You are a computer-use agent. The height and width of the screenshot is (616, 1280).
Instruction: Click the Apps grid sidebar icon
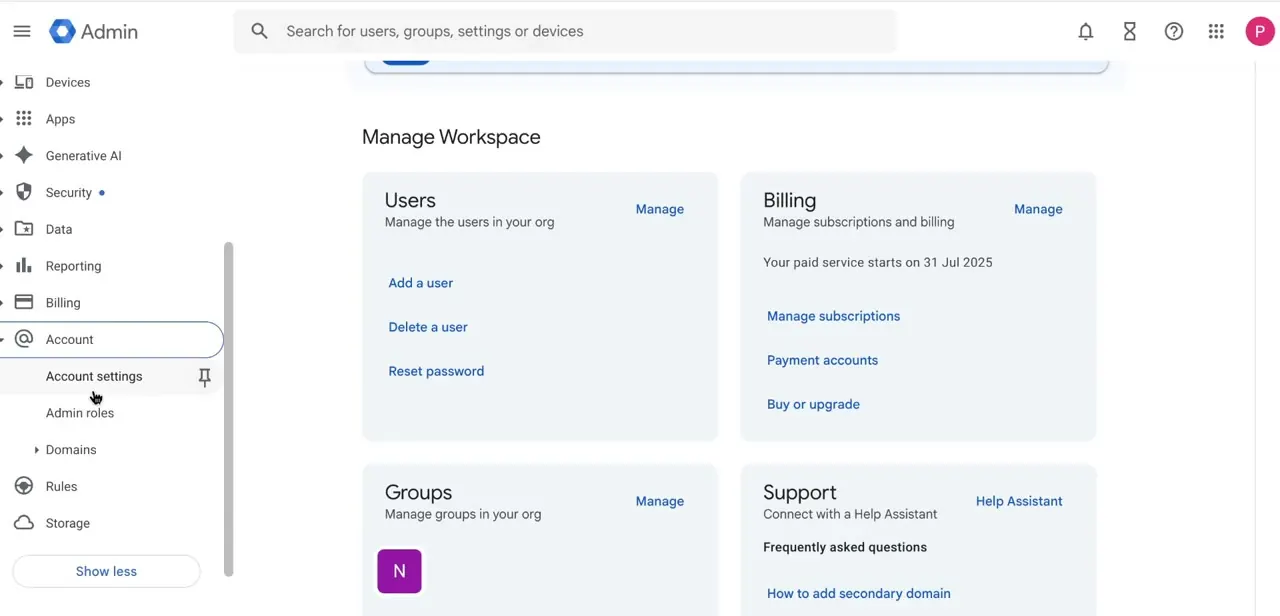pos(24,119)
